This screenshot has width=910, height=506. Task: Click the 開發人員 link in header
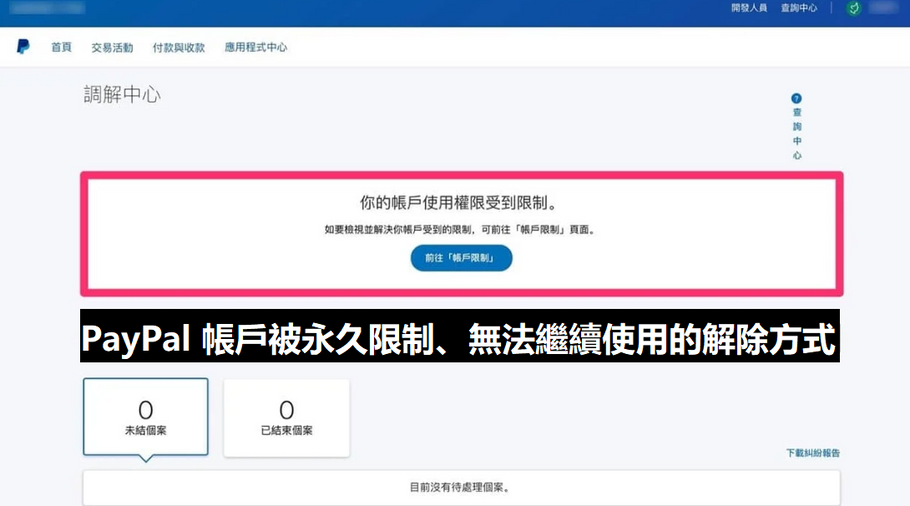(749, 8)
